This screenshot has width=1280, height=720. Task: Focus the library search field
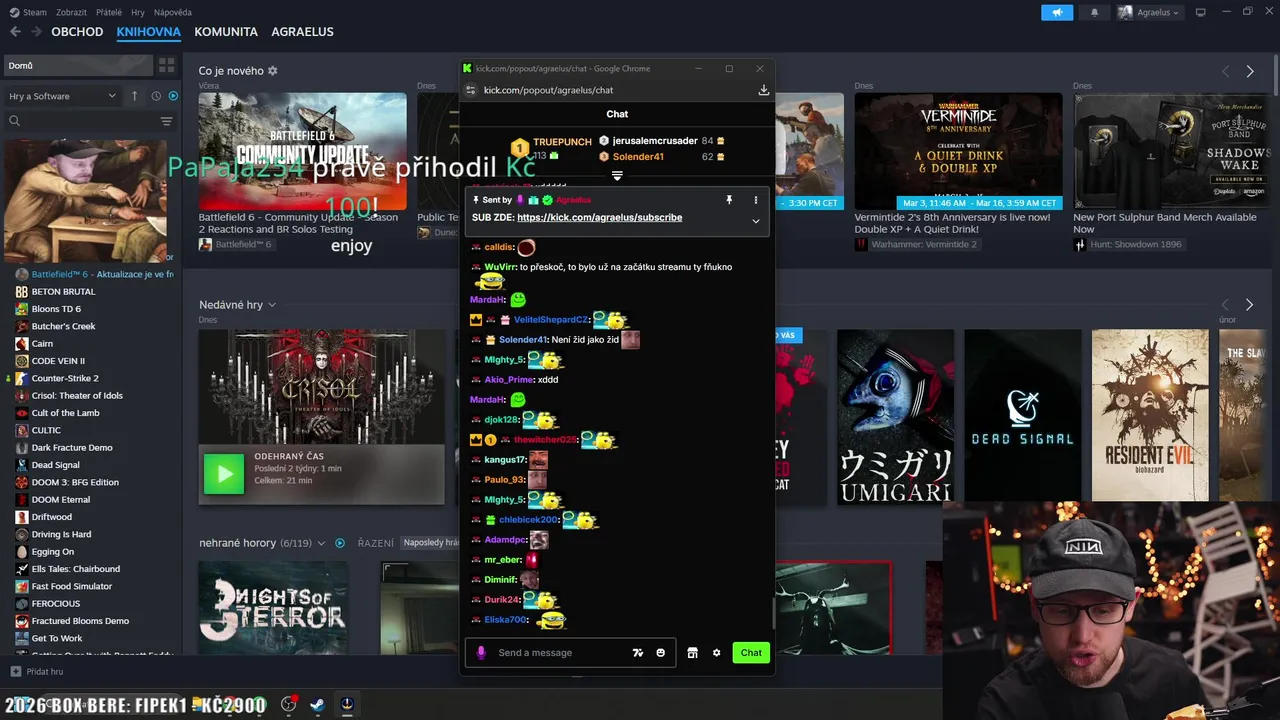point(82,121)
